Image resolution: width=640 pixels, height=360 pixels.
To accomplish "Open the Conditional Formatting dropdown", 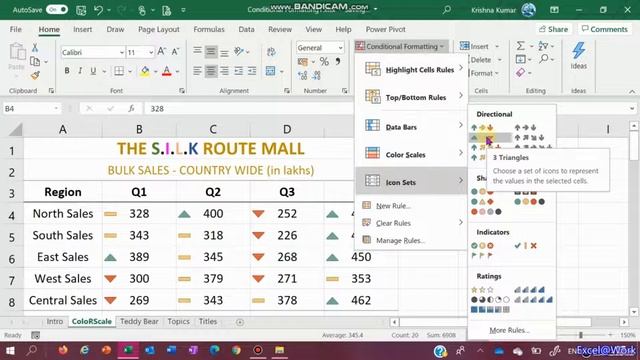I will click(x=401, y=46).
